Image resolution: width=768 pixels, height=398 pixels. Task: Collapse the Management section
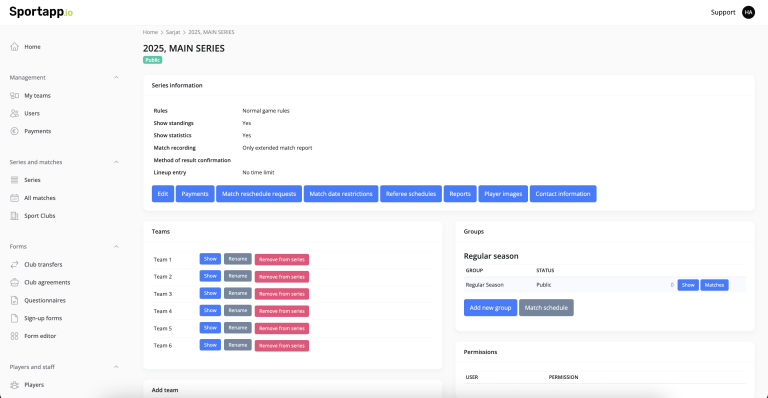point(116,77)
